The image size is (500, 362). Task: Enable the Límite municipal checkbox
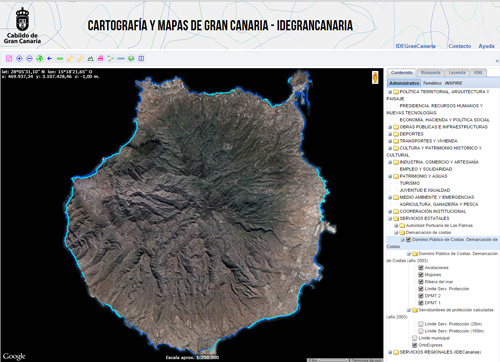415,338
